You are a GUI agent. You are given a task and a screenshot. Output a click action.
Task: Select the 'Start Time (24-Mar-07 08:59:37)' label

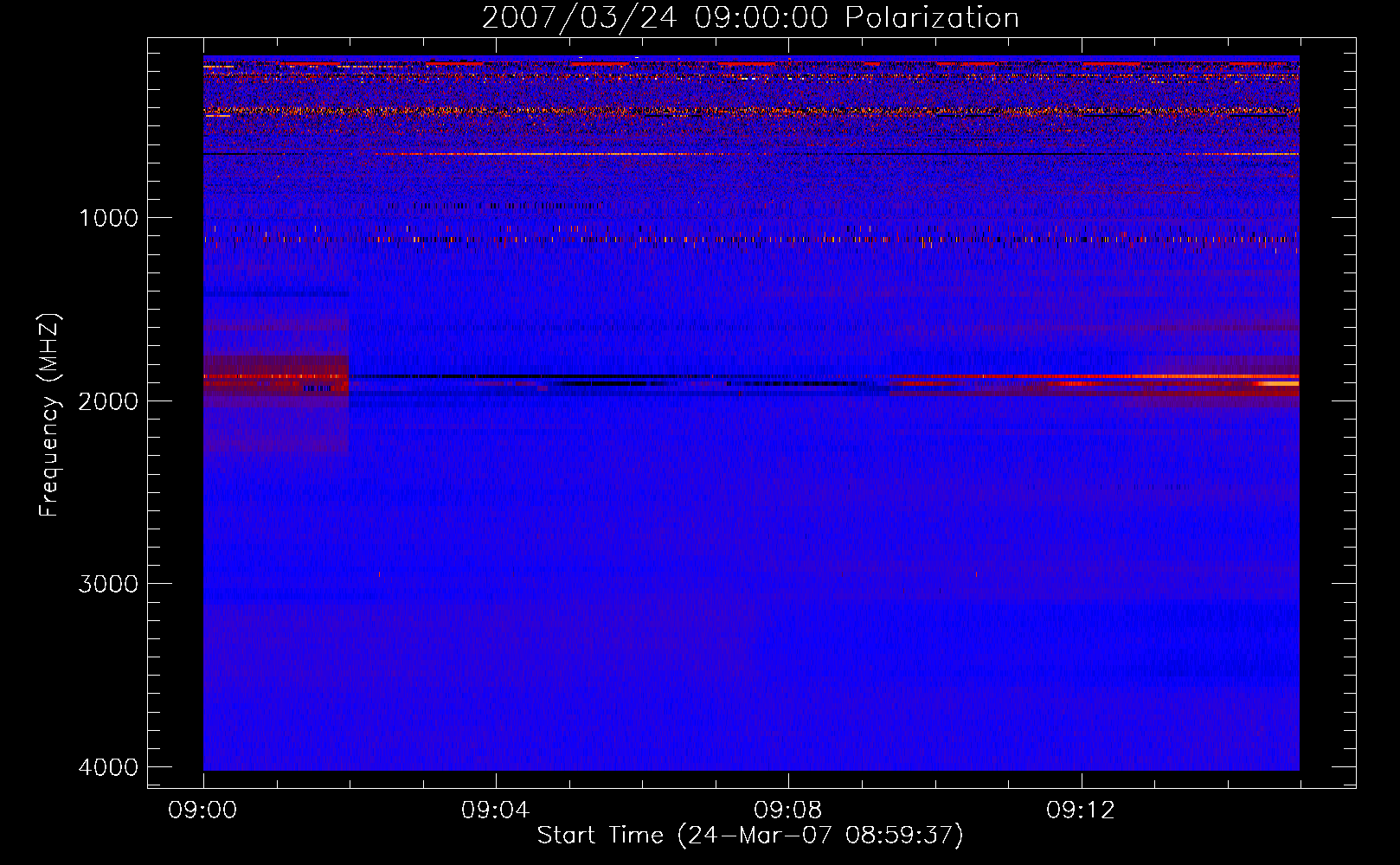[x=750, y=836]
